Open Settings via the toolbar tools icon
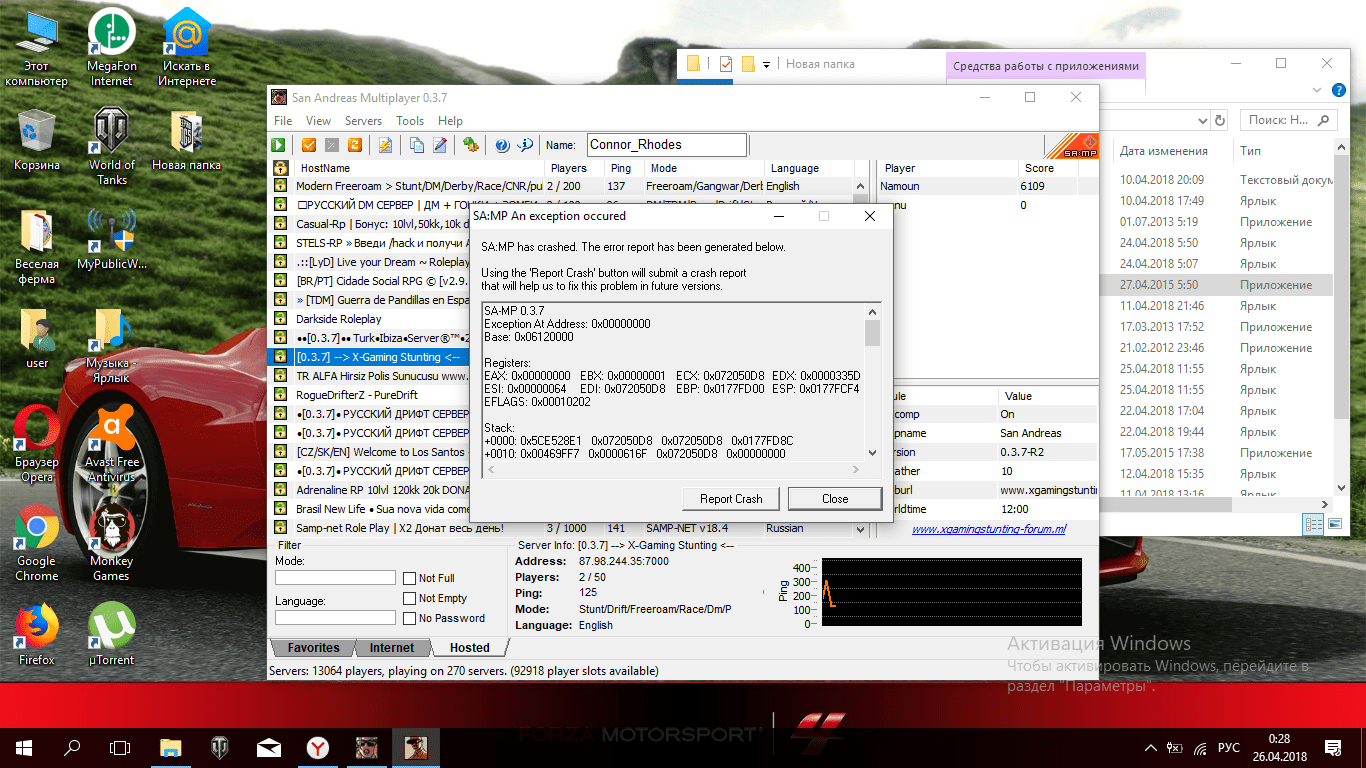 point(470,145)
